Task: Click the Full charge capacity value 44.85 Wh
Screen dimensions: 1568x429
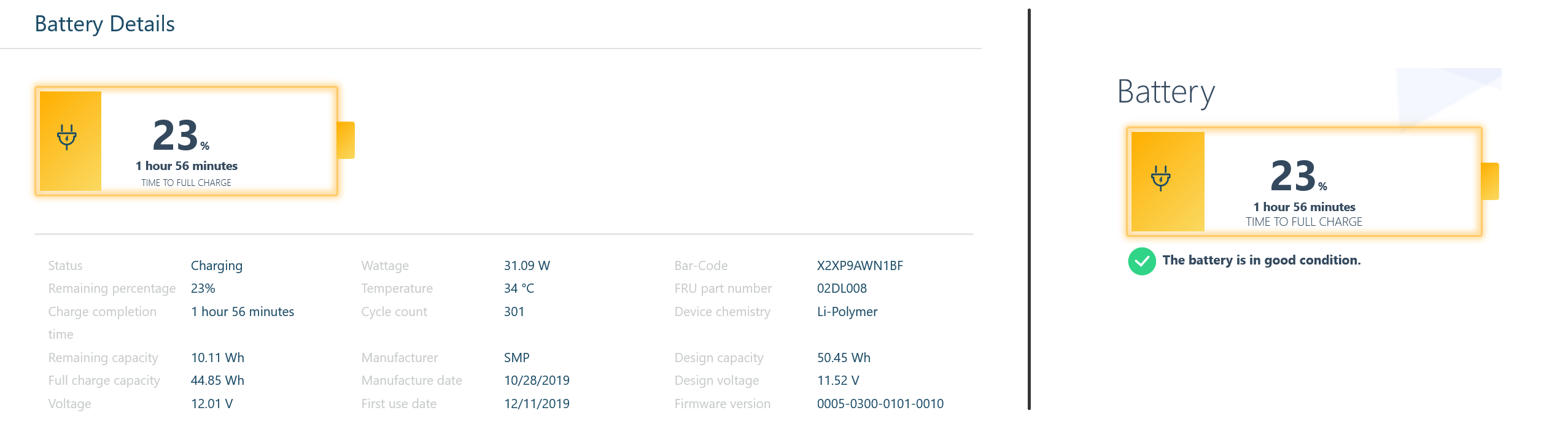Action: pos(217,381)
